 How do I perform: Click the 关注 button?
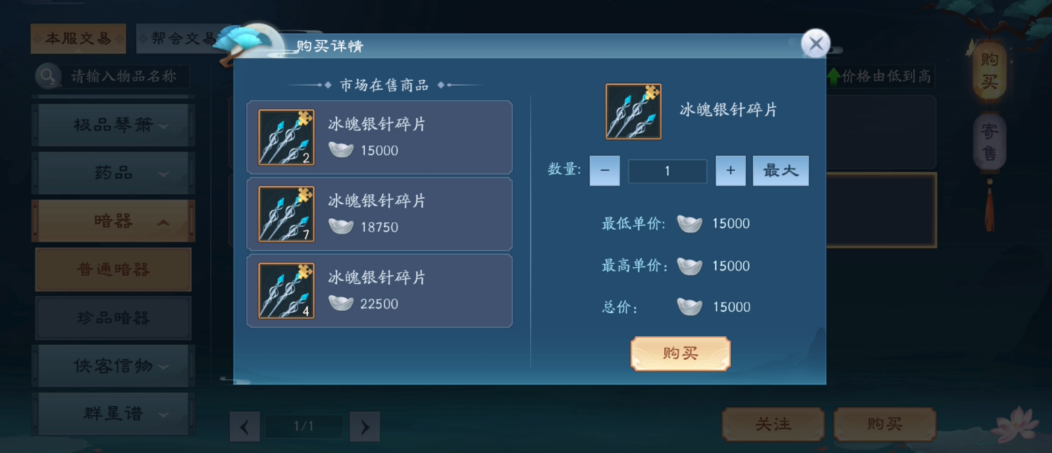[773, 424]
